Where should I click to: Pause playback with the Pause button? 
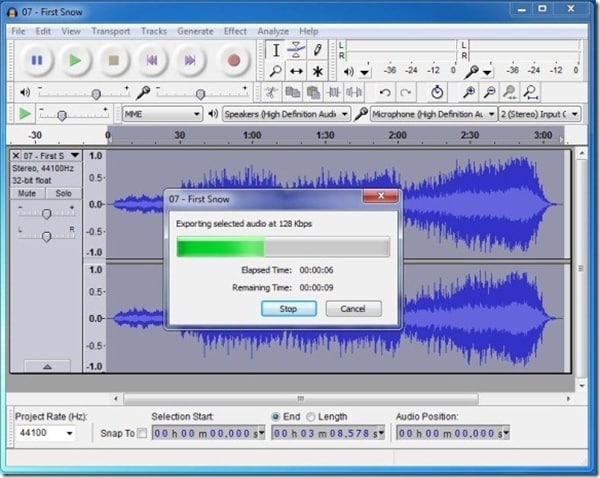click(x=37, y=60)
